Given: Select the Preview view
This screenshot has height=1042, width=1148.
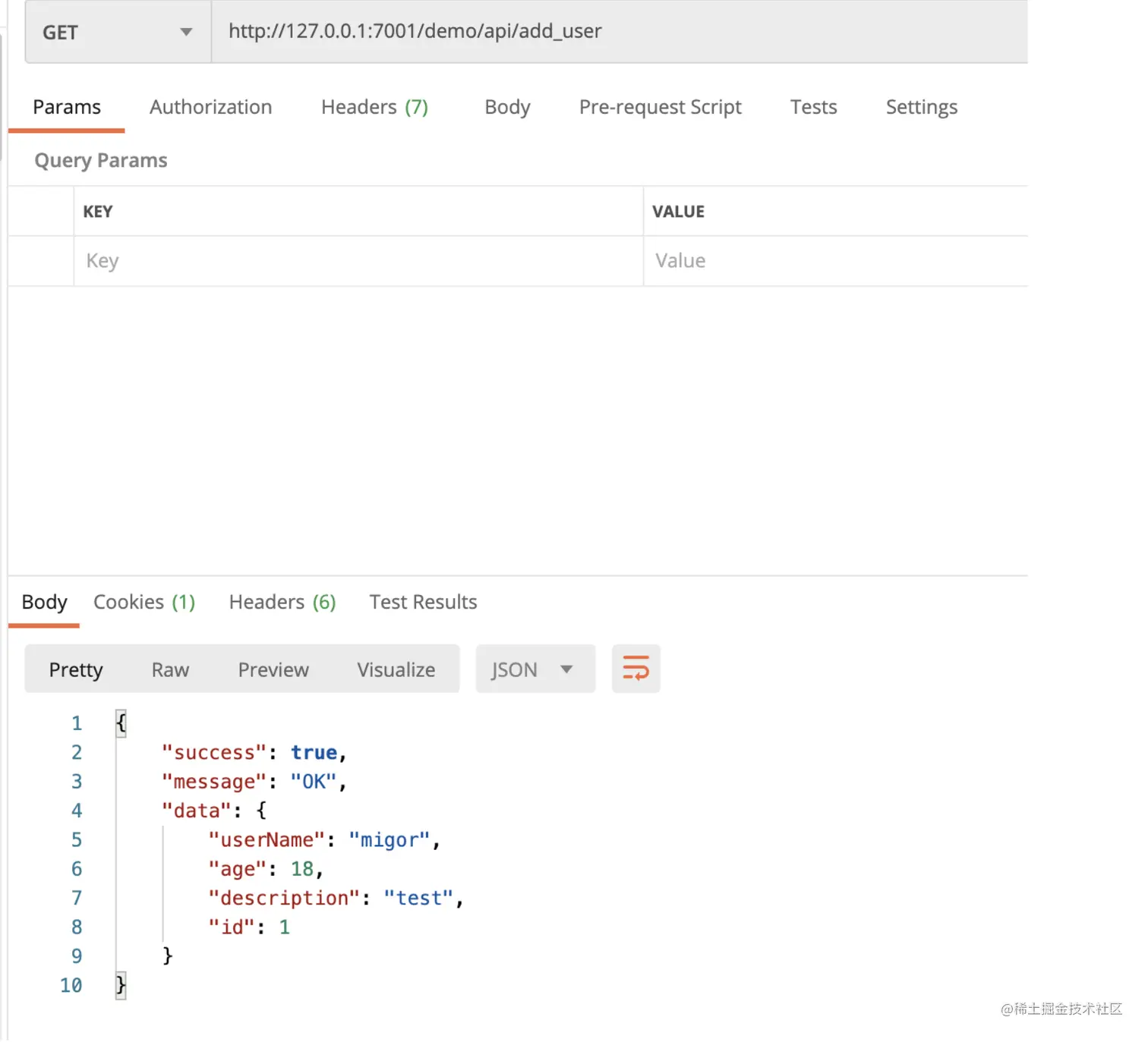Looking at the screenshot, I should point(273,669).
